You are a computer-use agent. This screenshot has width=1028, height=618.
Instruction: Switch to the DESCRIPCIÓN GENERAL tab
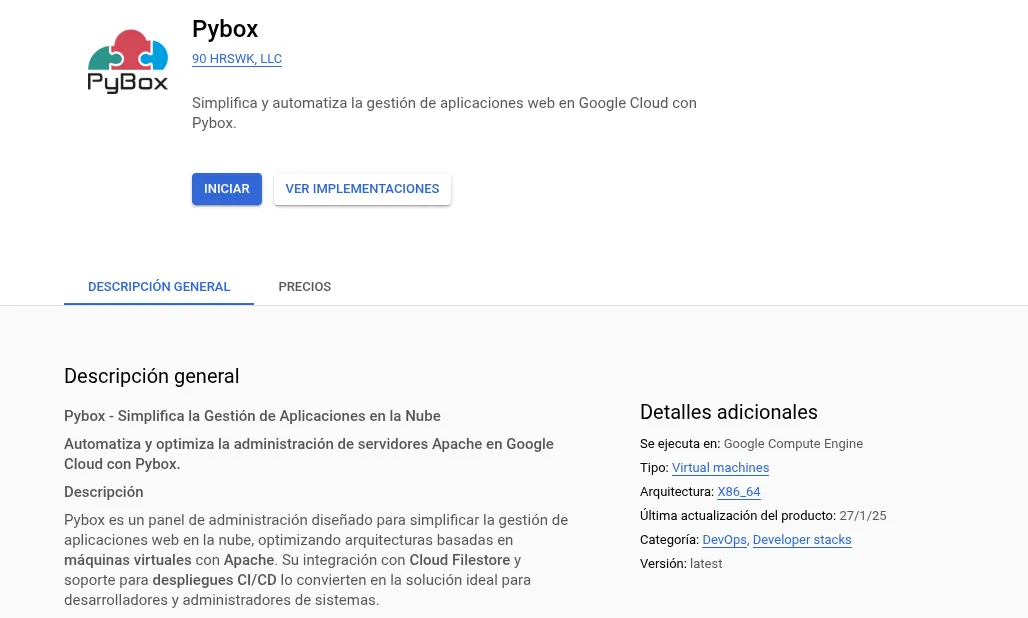[x=159, y=286]
